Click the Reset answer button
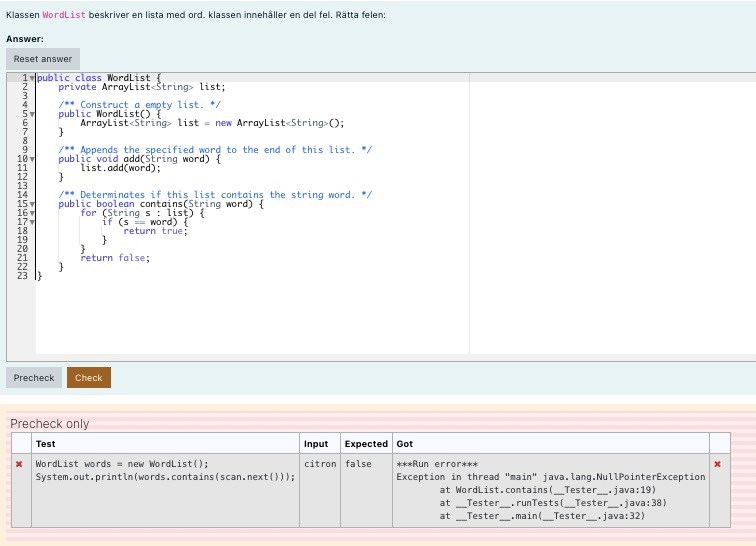This screenshot has width=756, height=546. [43, 59]
